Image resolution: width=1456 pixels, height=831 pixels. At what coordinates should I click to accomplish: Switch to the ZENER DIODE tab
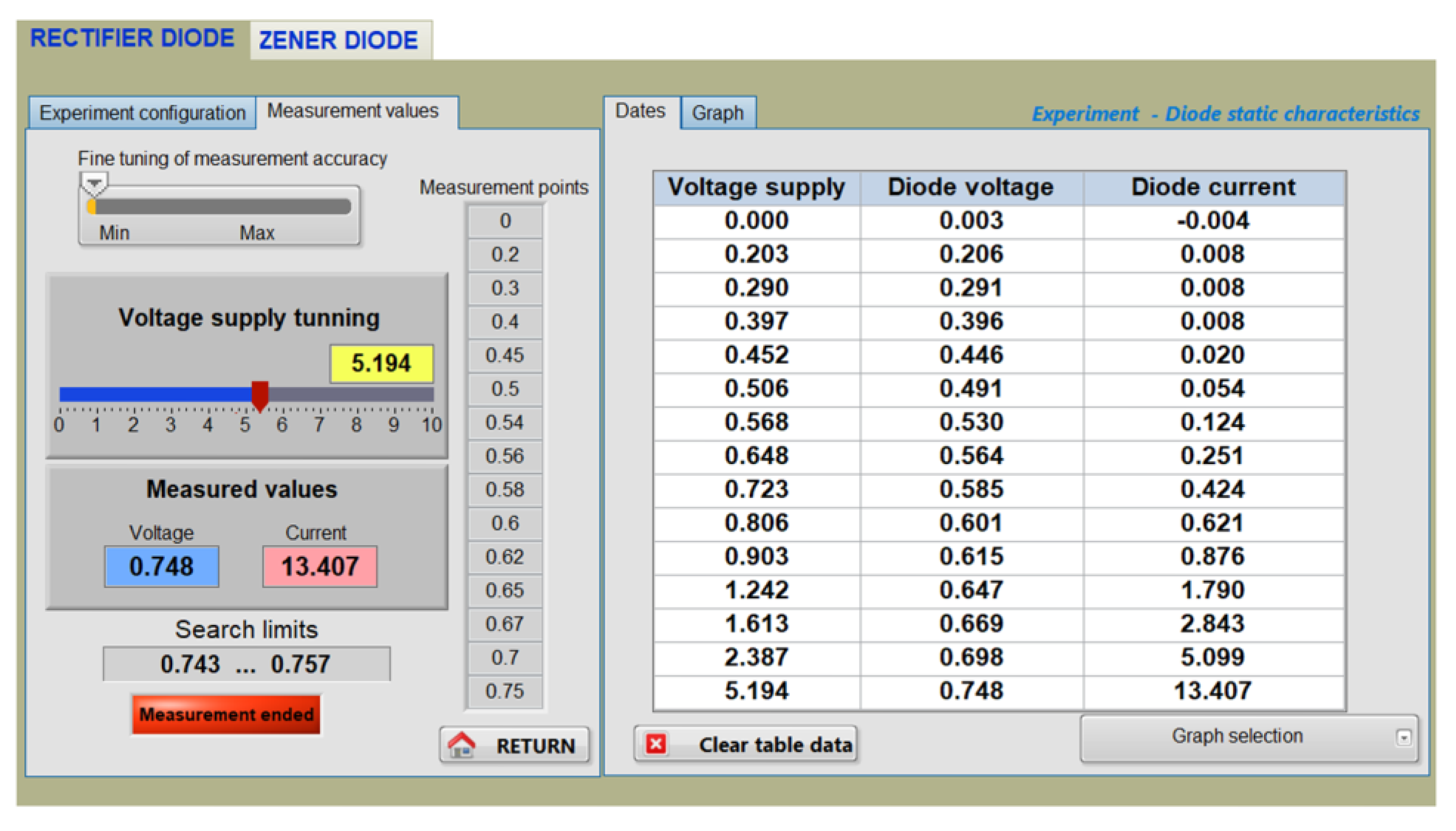point(339,40)
